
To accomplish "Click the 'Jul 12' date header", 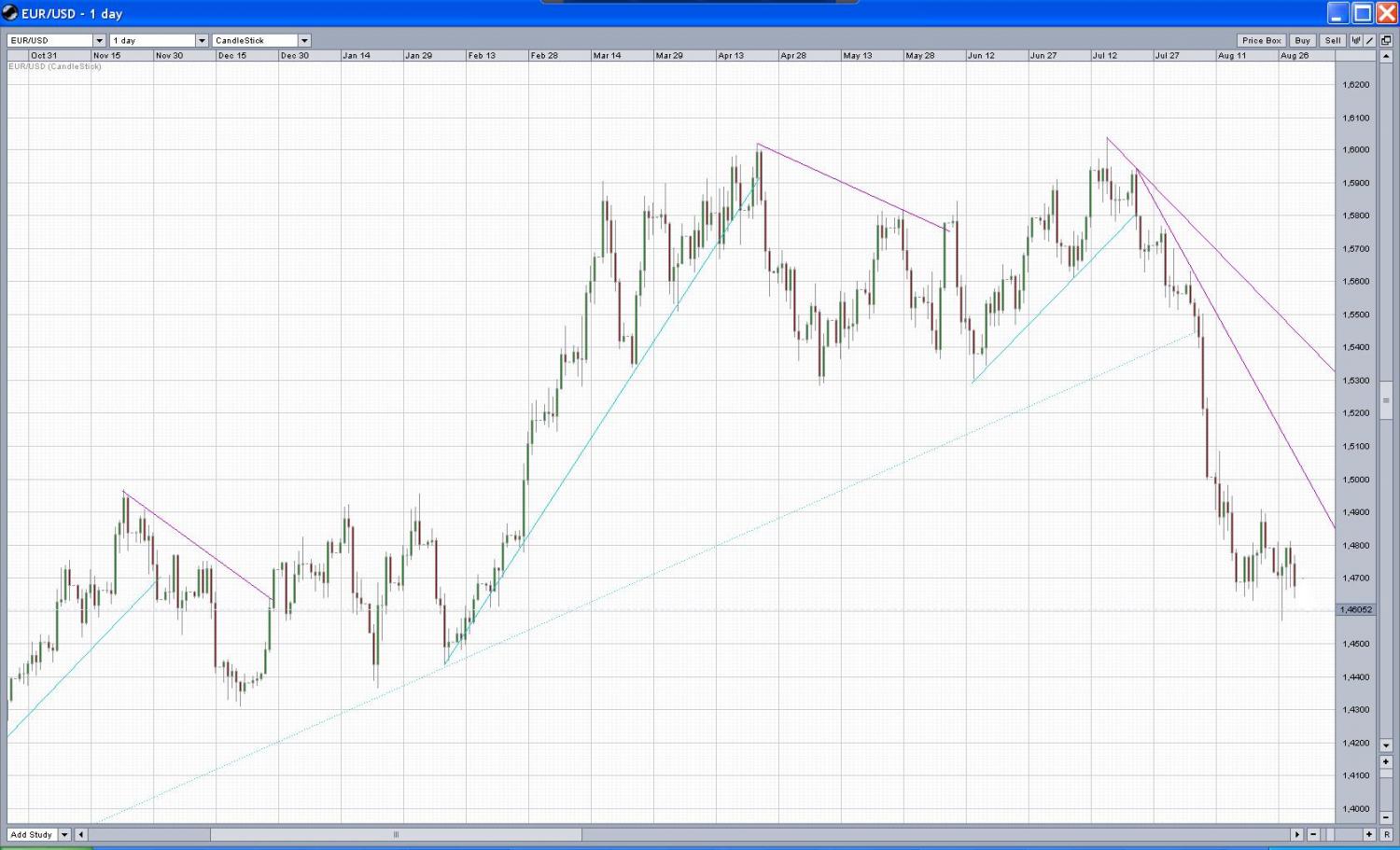I will 1105,55.
